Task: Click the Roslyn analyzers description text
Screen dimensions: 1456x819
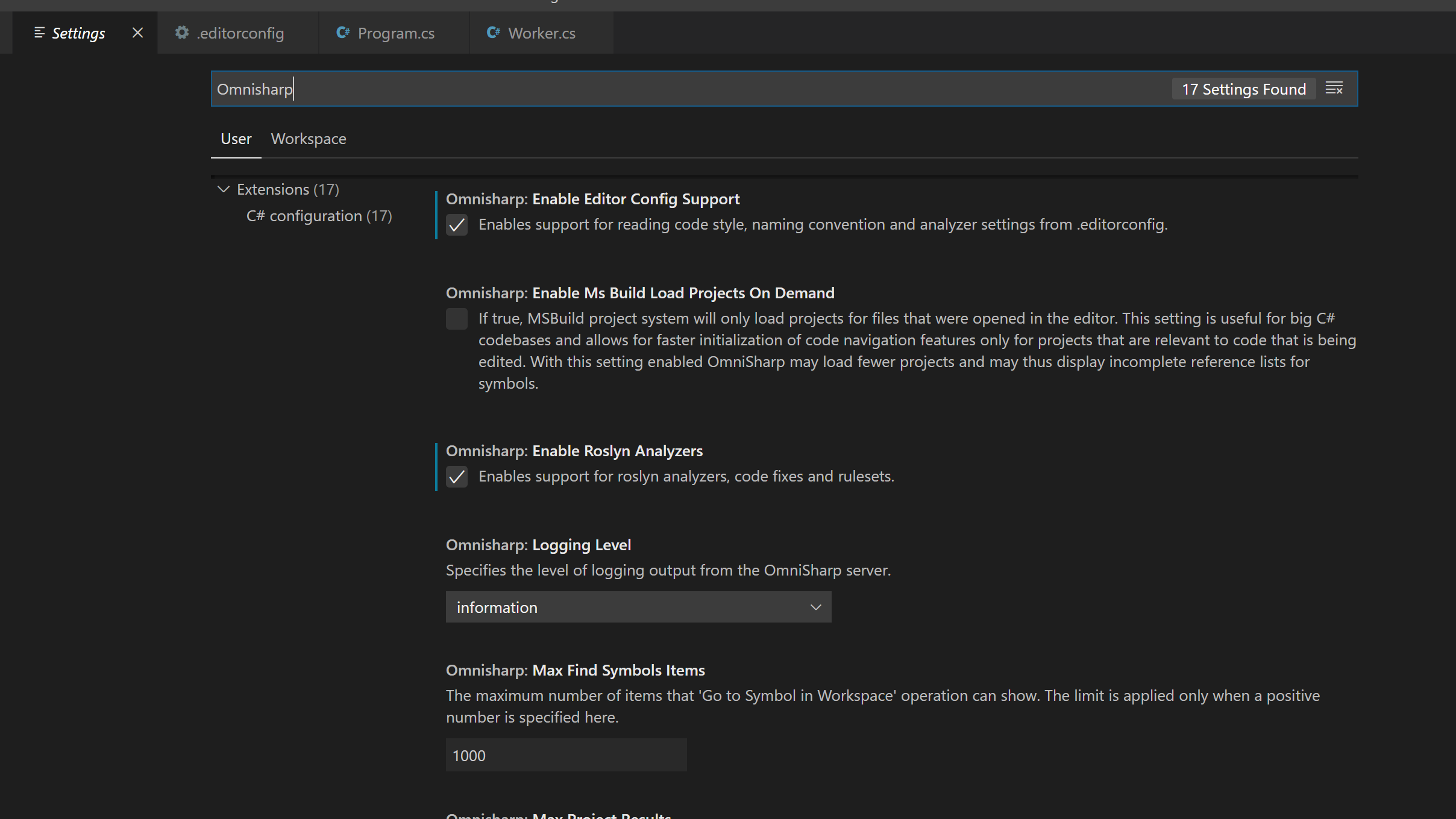Action: 686,476
